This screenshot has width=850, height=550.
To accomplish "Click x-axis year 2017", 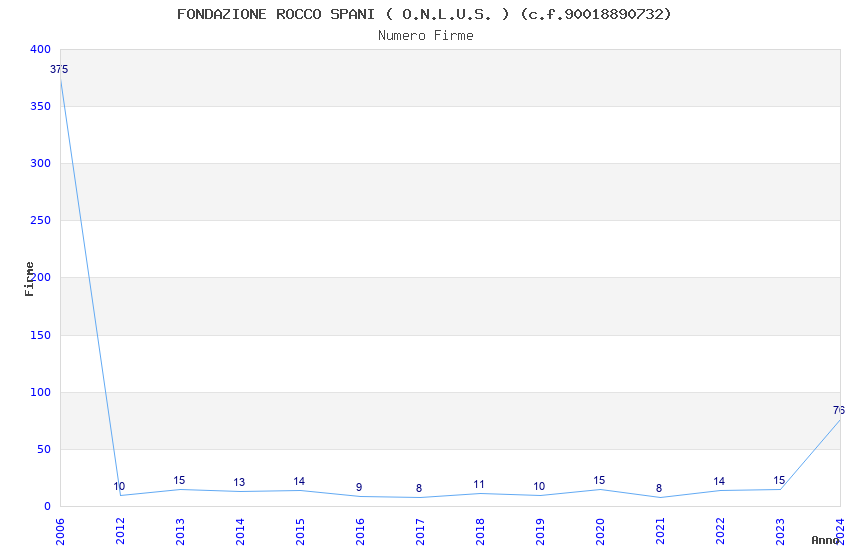I will (x=420, y=531).
